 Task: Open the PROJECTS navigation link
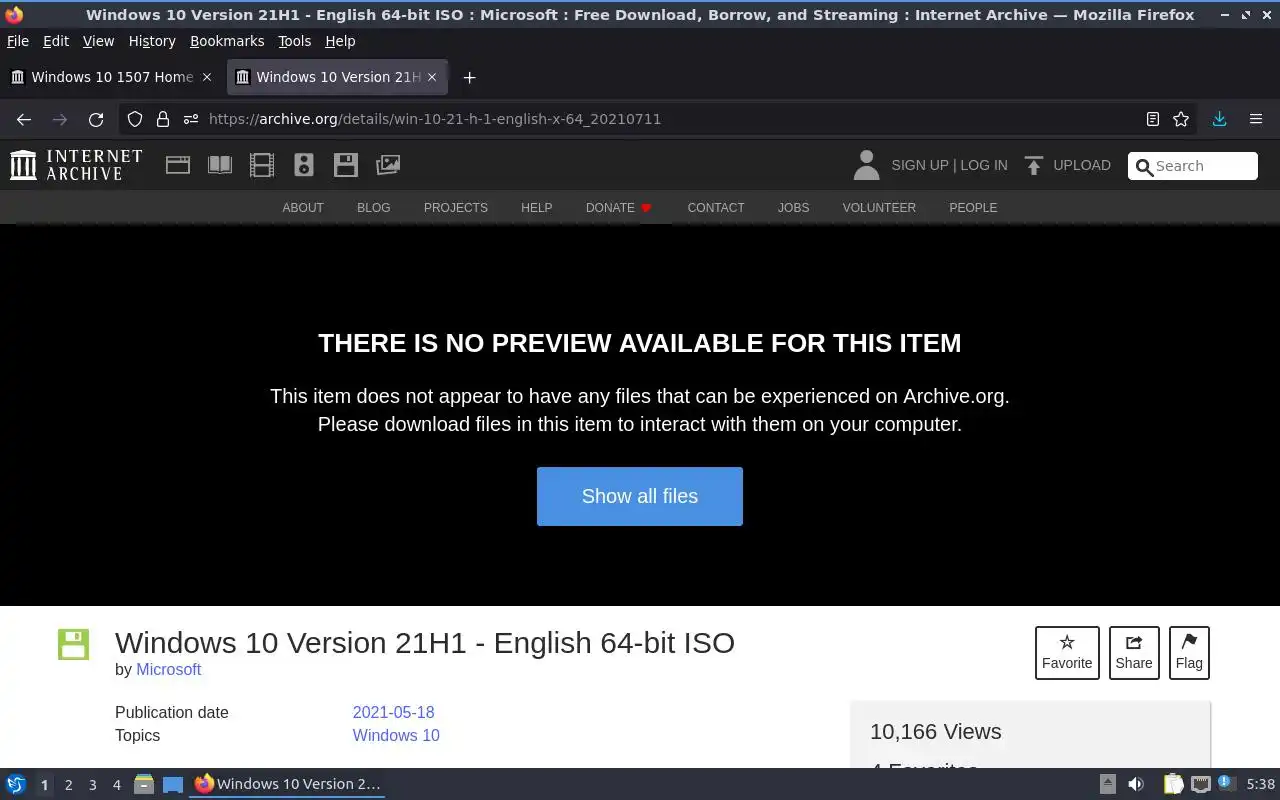coord(456,208)
